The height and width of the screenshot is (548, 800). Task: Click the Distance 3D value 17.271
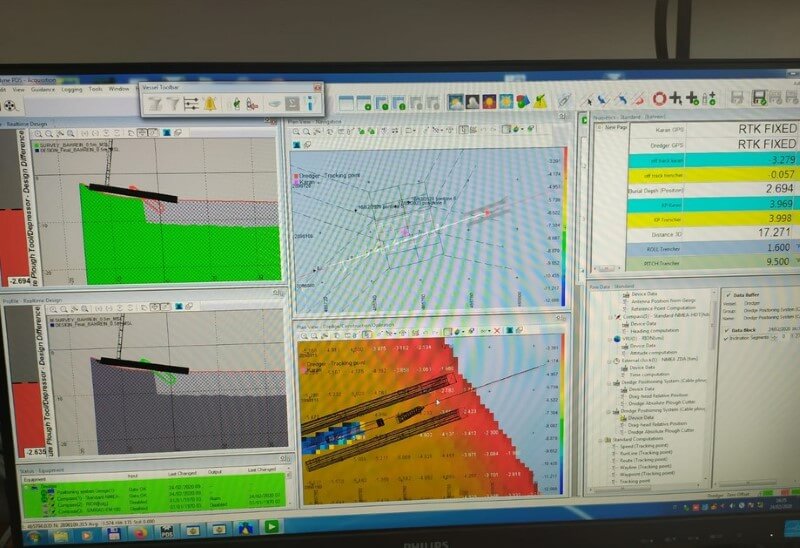[x=774, y=232]
